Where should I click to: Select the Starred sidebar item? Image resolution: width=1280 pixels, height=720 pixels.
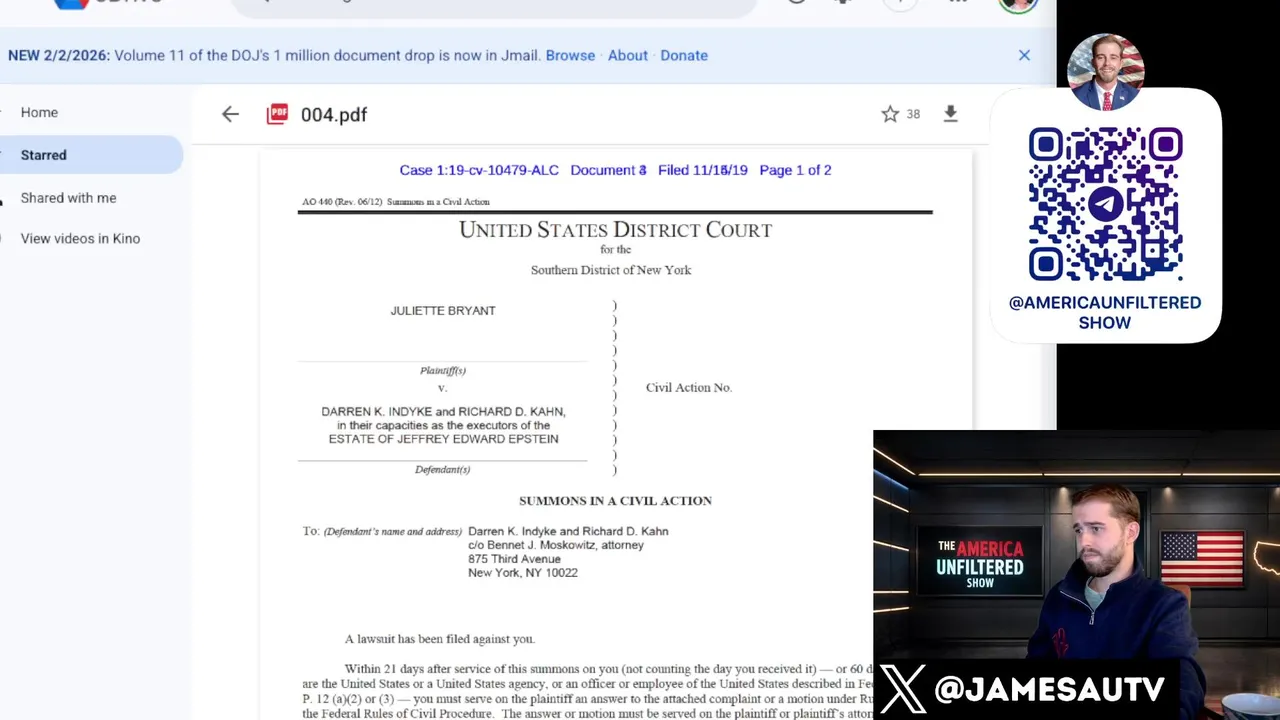91,155
